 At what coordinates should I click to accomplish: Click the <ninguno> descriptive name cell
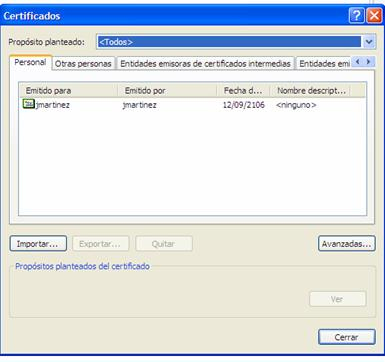296,105
